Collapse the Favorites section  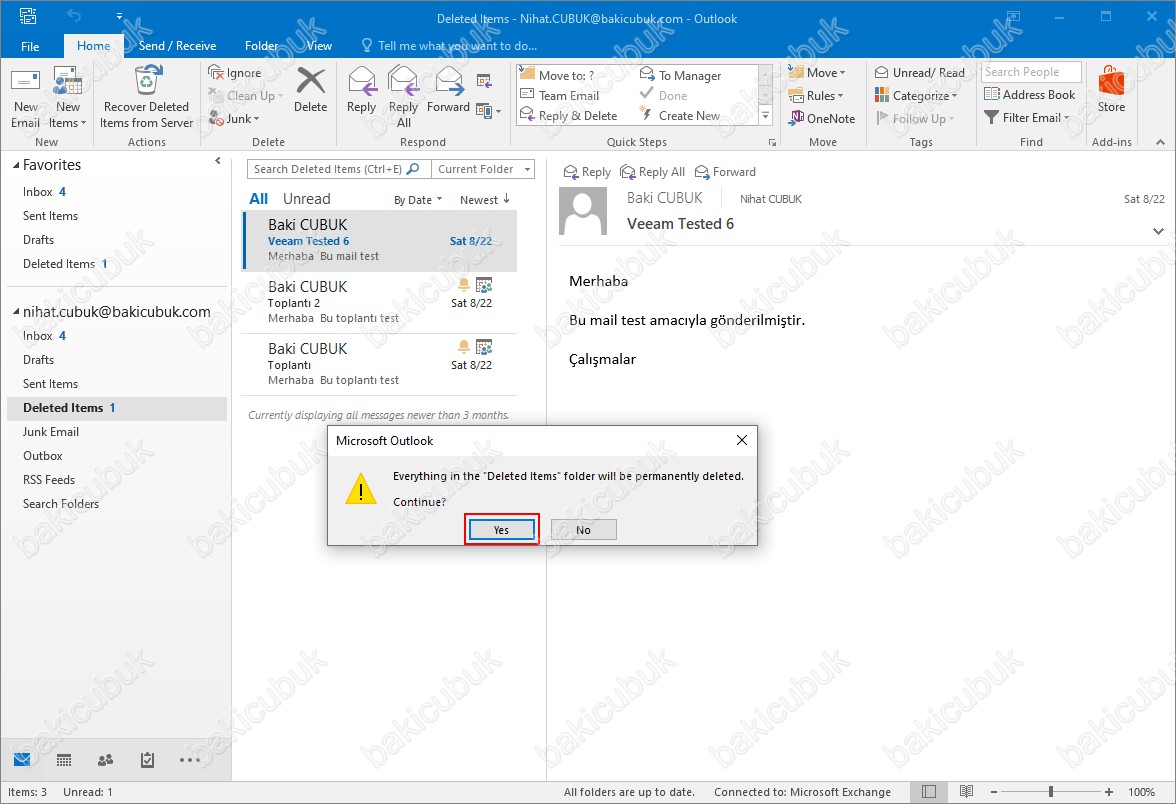(16, 165)
